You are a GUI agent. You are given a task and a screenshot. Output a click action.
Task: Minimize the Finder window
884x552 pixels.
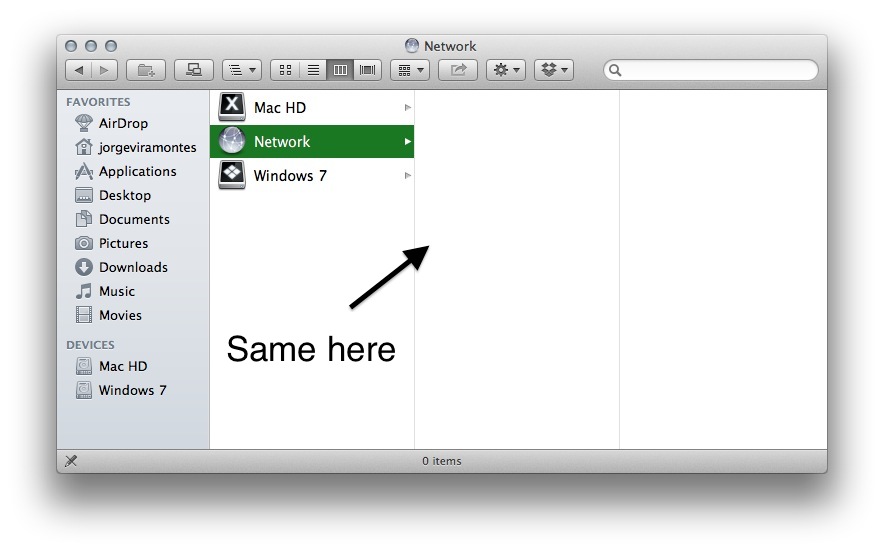coord(91,46)
